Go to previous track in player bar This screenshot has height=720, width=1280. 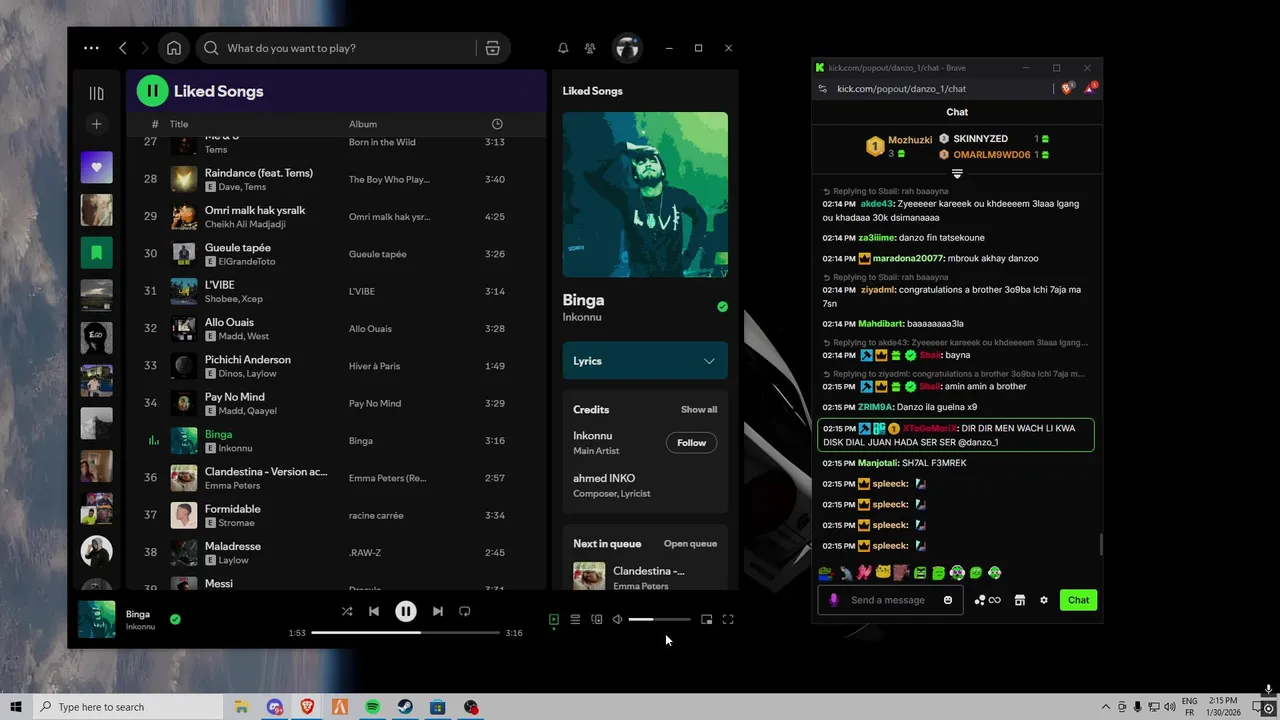[x=374, y=611]
